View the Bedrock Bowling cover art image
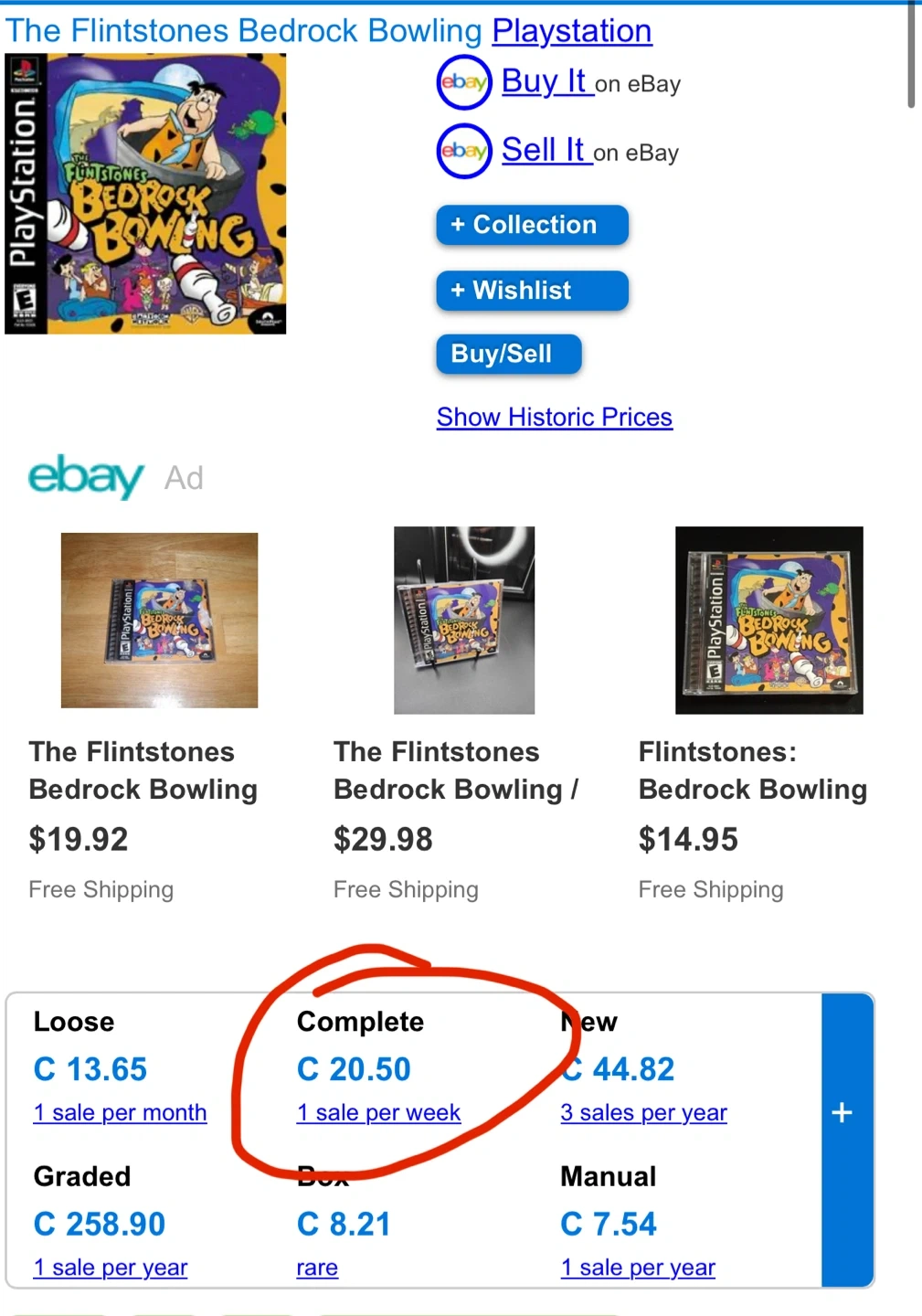Image resolution: width=922 pixels, height=1316 pixels. click(146, 194)
